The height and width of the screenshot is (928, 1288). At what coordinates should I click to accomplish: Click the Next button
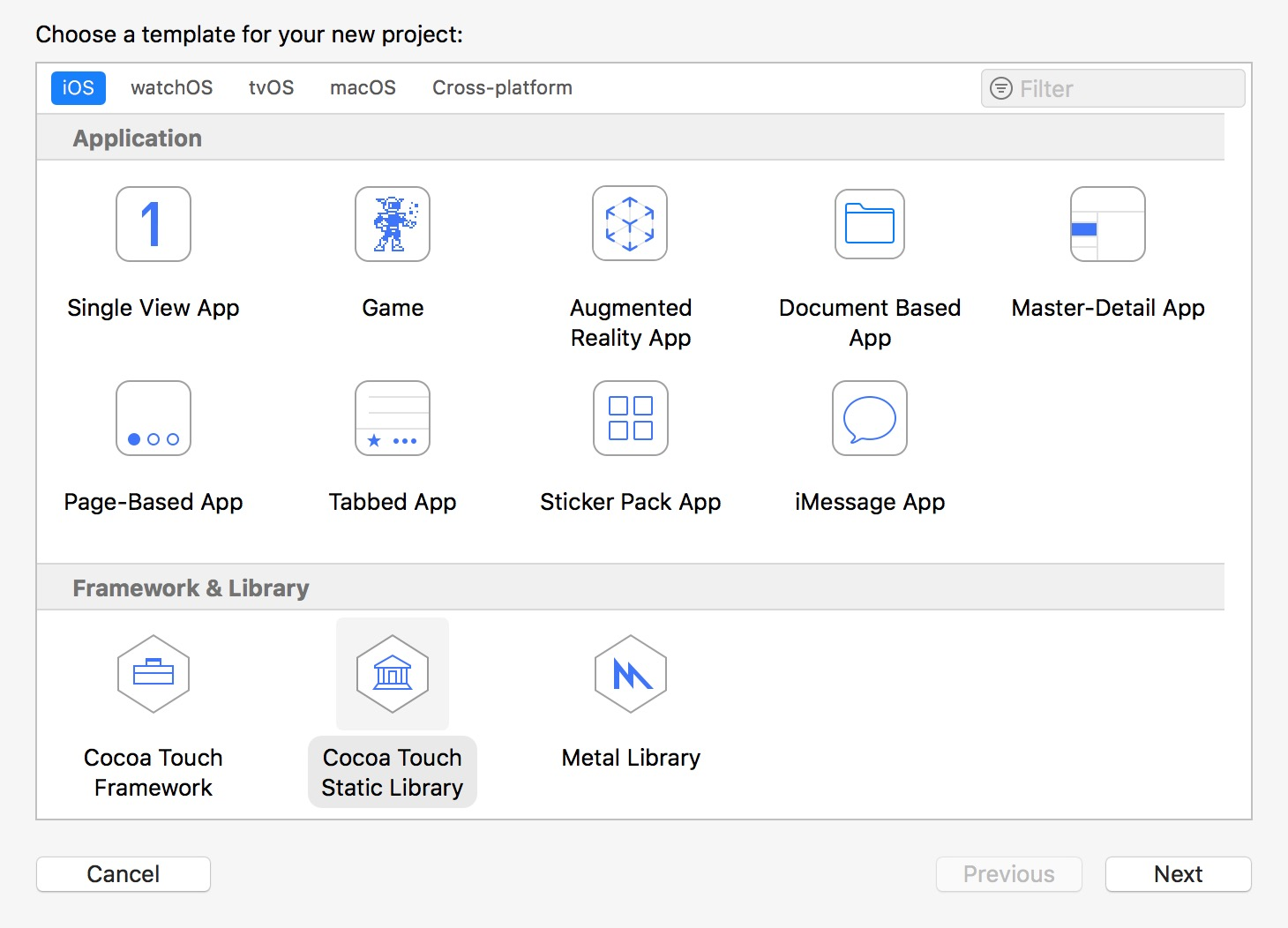pos(1178,874)
